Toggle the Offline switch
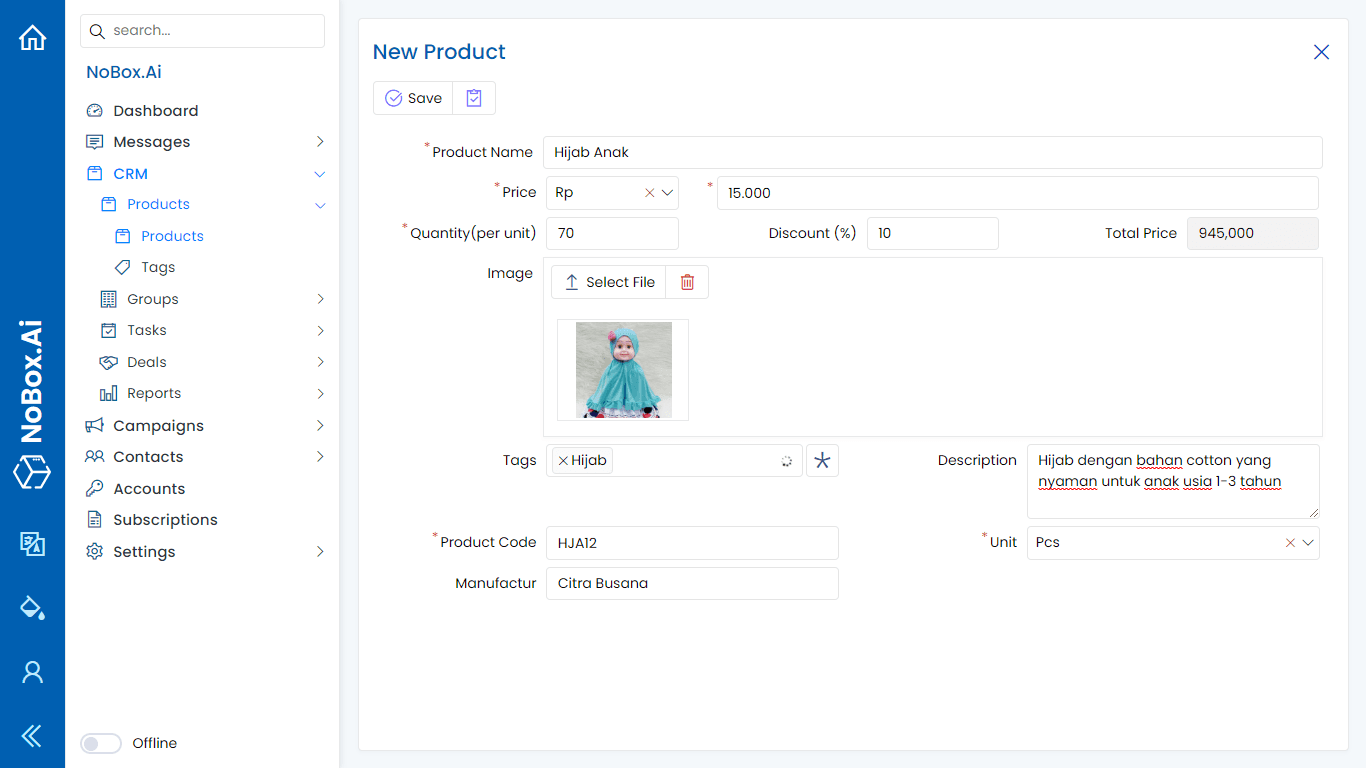The image size is (1366, 768). click(x=100, y=743)
